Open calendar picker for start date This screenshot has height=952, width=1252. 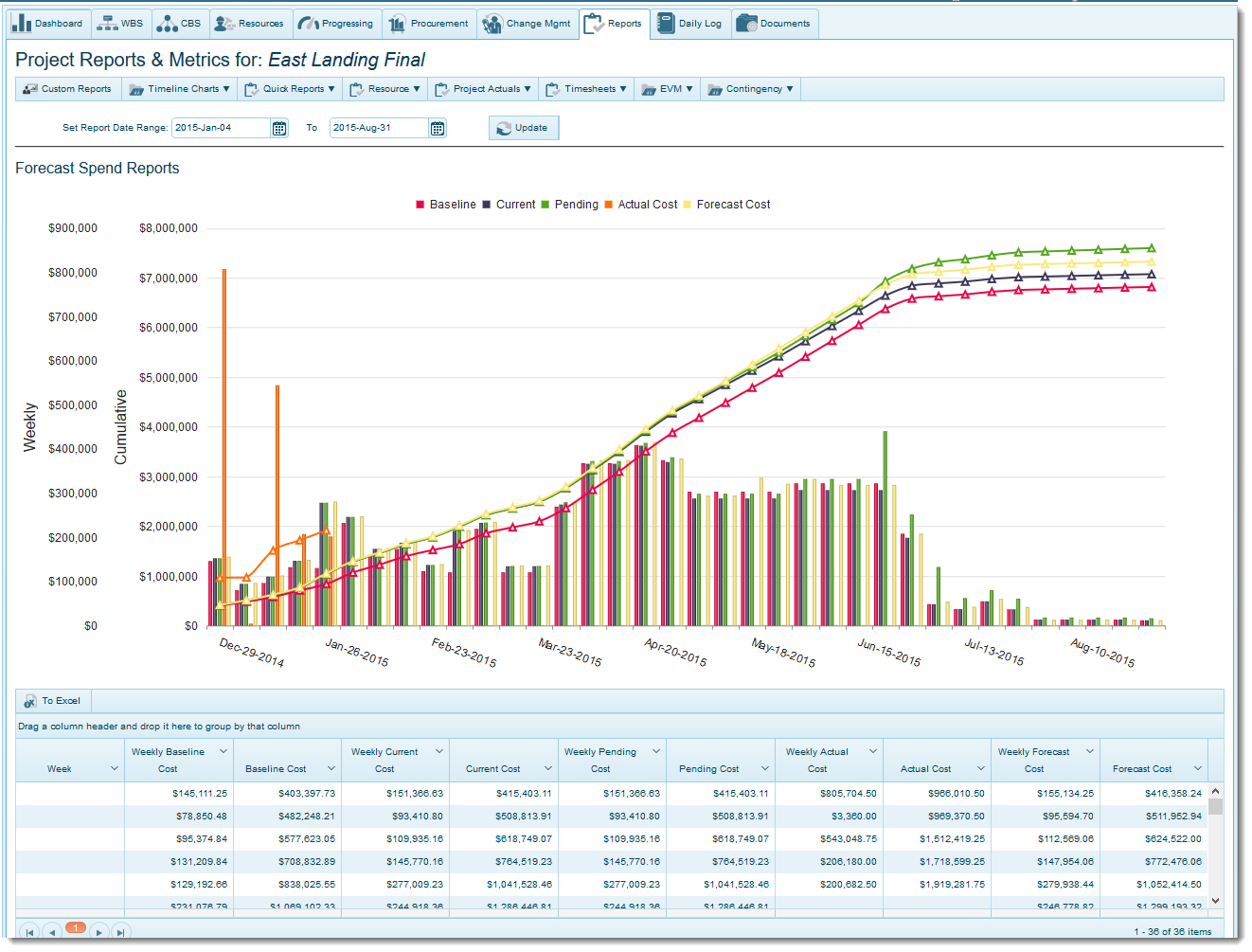coord(279,129)
